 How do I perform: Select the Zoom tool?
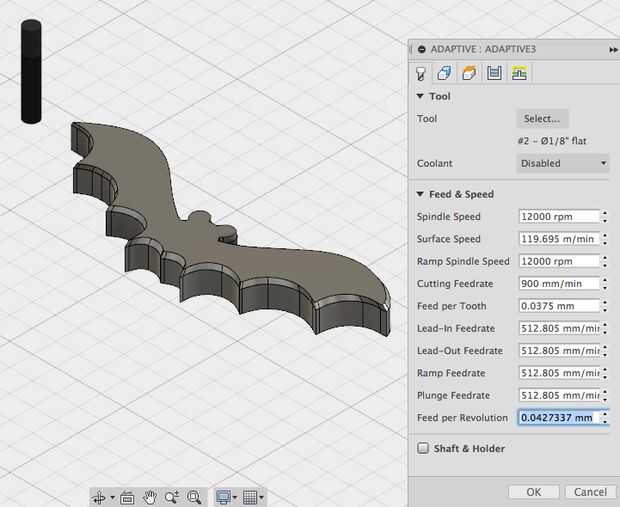[x=172, y=497]
